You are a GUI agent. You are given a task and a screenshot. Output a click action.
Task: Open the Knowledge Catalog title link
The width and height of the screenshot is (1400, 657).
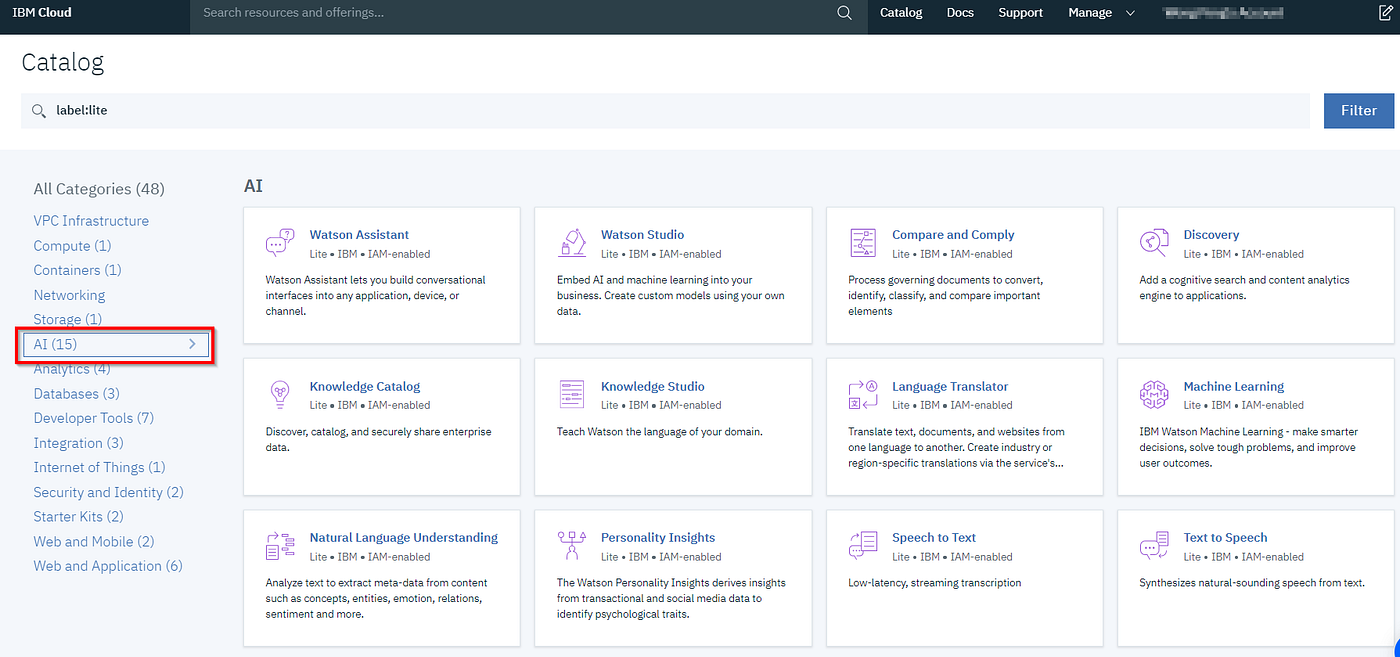tap(365, 386)
